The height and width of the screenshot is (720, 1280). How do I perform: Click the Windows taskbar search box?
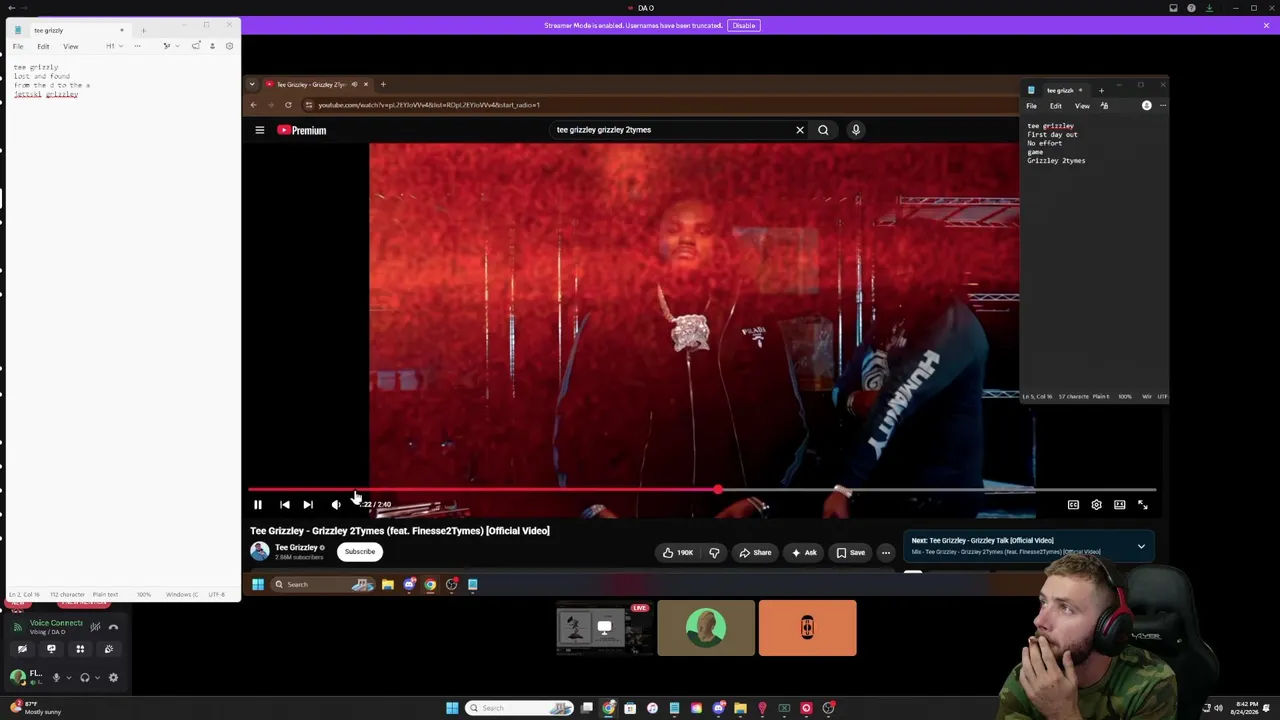(x=520, y=708)
